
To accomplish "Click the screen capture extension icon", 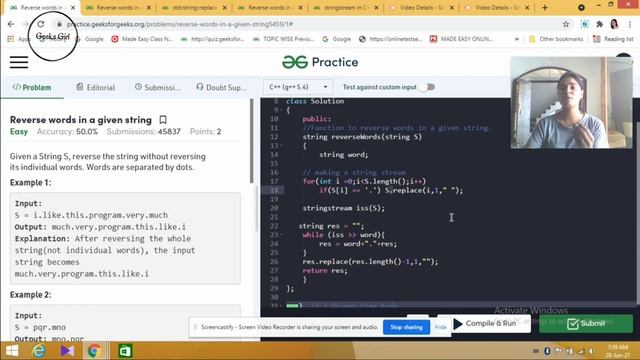I will [x=584, y=24].
